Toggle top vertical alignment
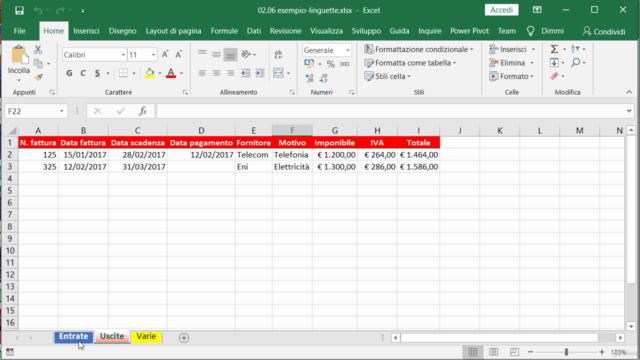Image resolution: width=640 pixels, height=360 pixels. pos(202,54)
